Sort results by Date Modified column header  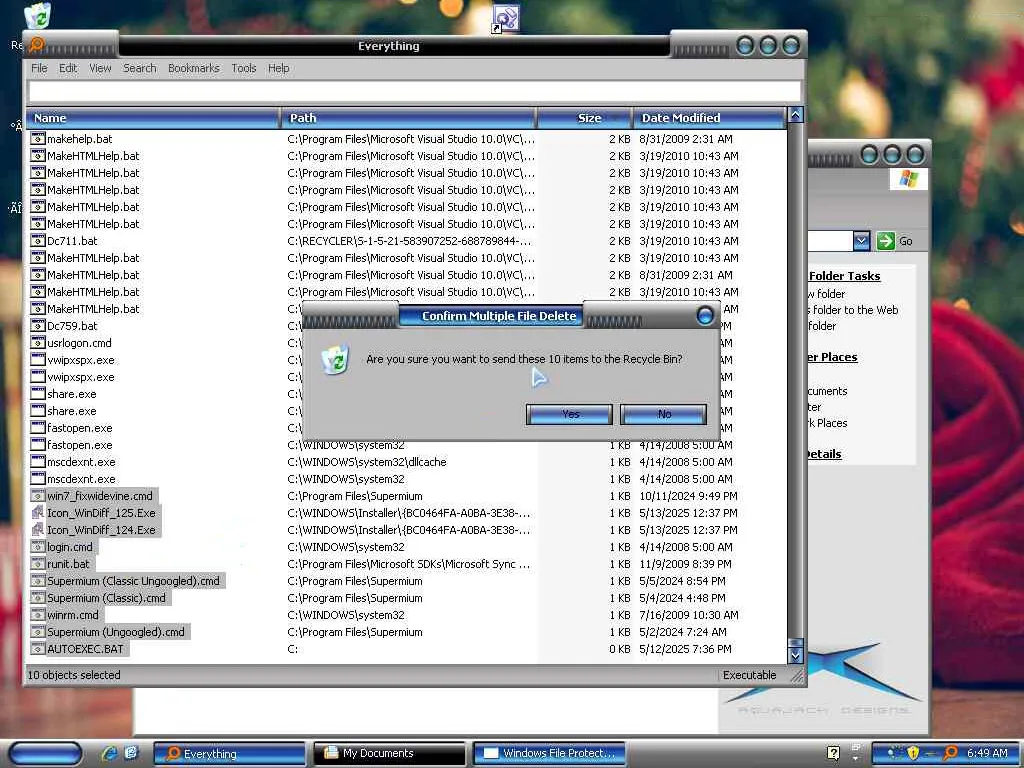709,118
